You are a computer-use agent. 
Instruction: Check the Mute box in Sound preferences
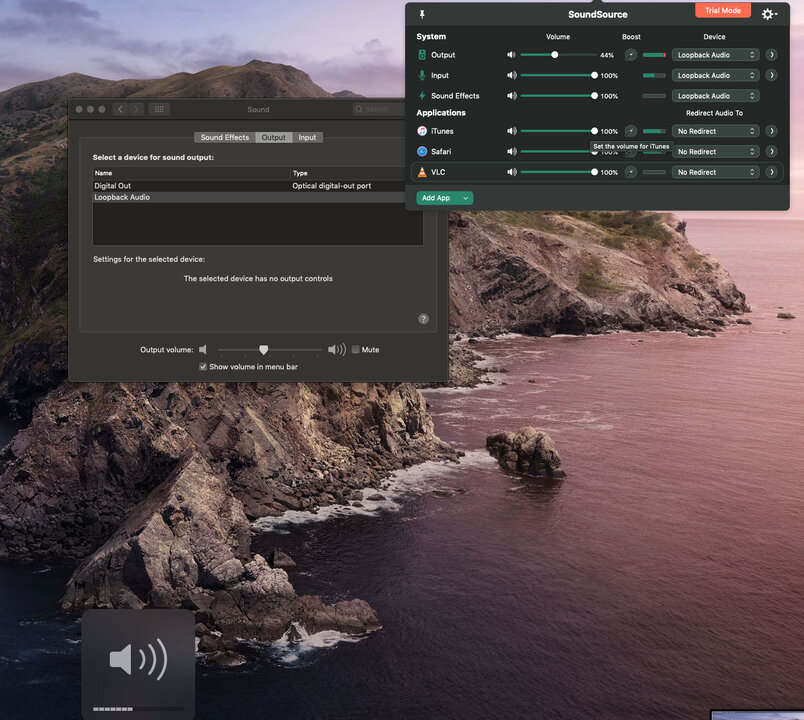356,350
